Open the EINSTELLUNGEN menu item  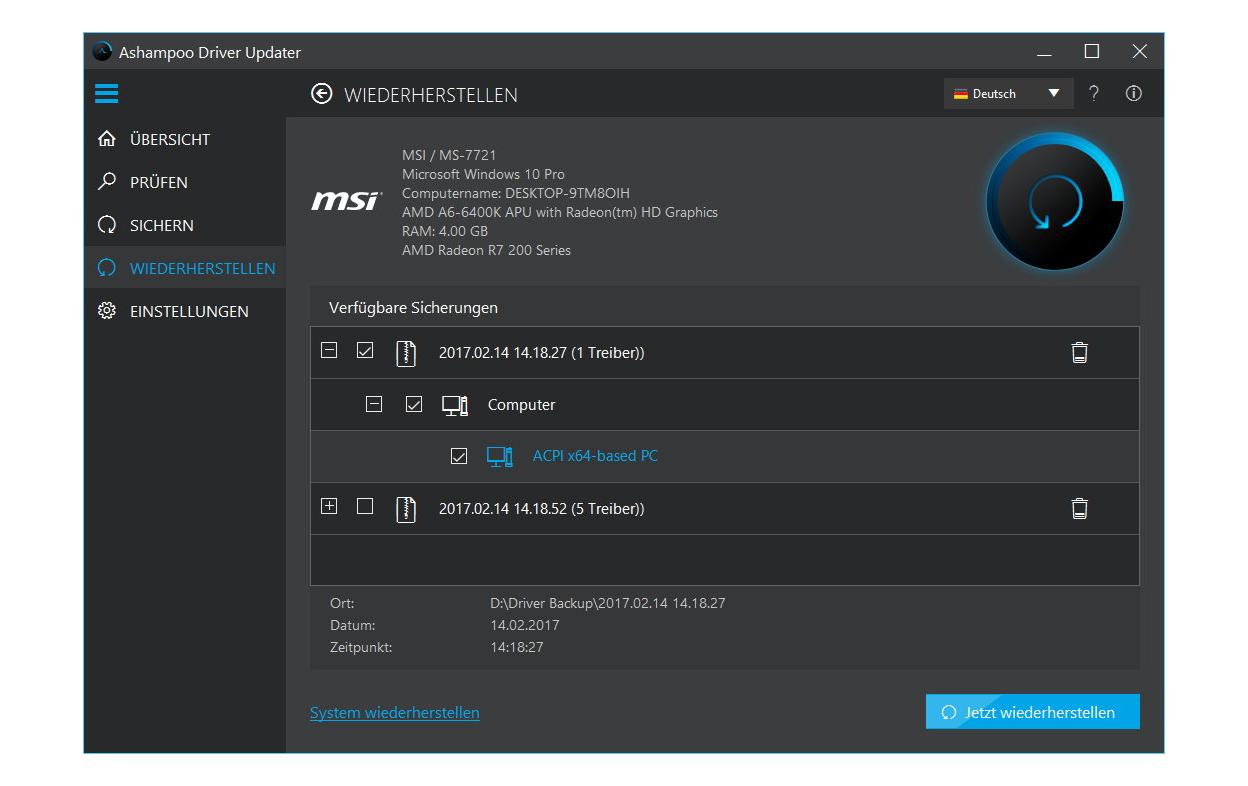(188, 311)
